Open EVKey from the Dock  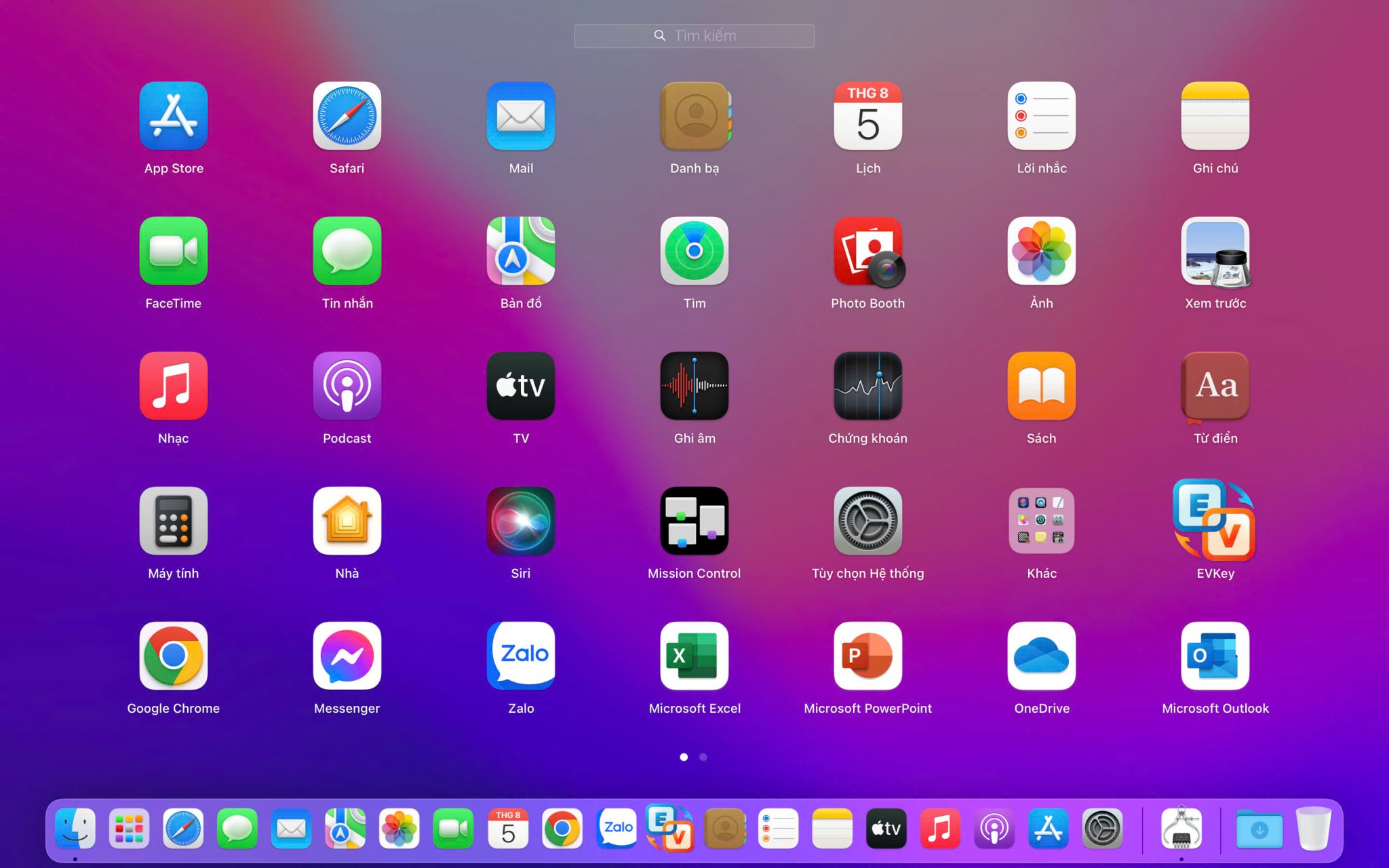pos(669,827)
